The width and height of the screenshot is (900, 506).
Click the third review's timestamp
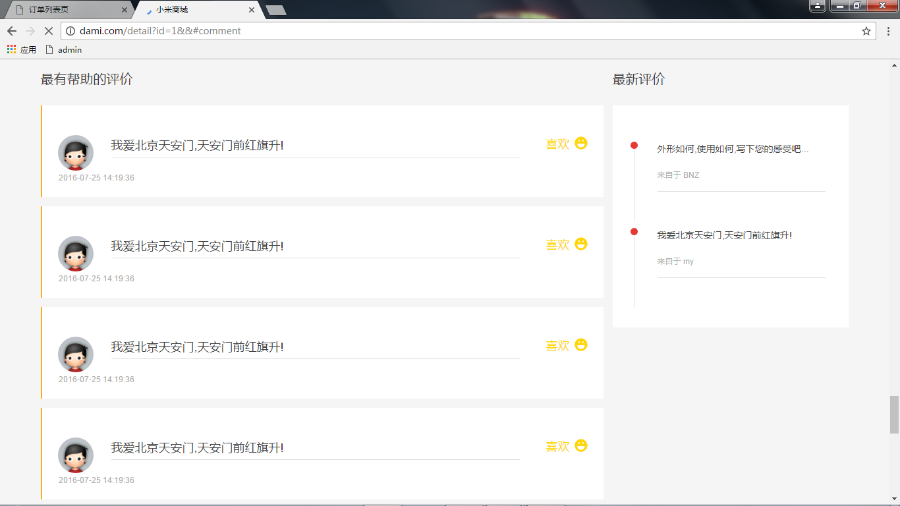[x=96, y=379]
